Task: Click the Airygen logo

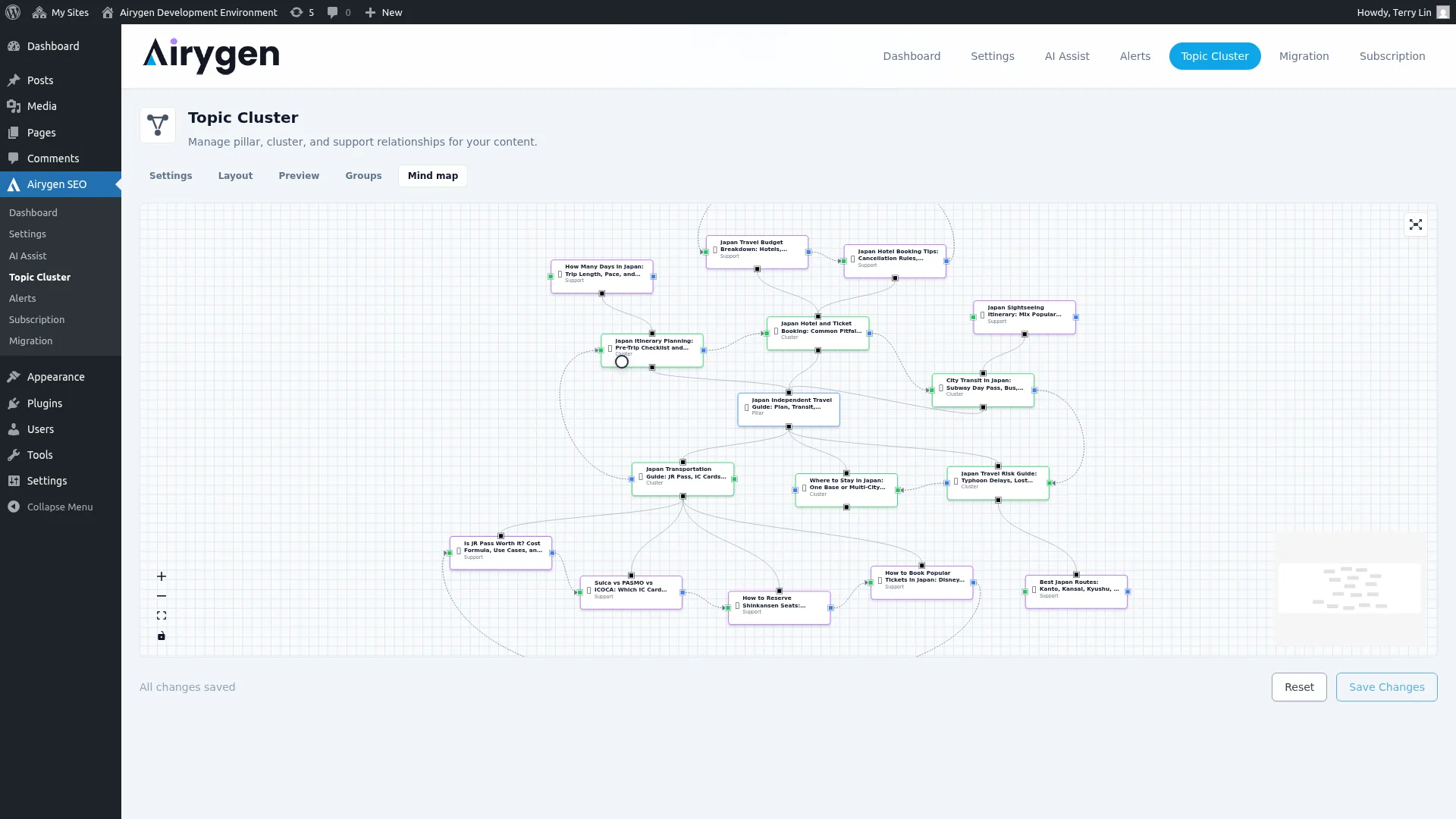Action: point(211,56)
